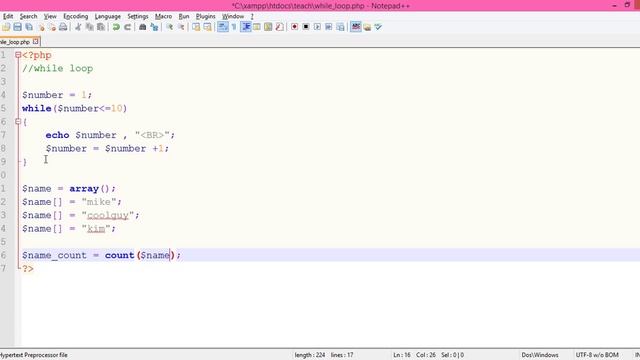Click the Ln : 16 position status field
The height and width of the screenshot is (360, 640).
click(402, 355)
